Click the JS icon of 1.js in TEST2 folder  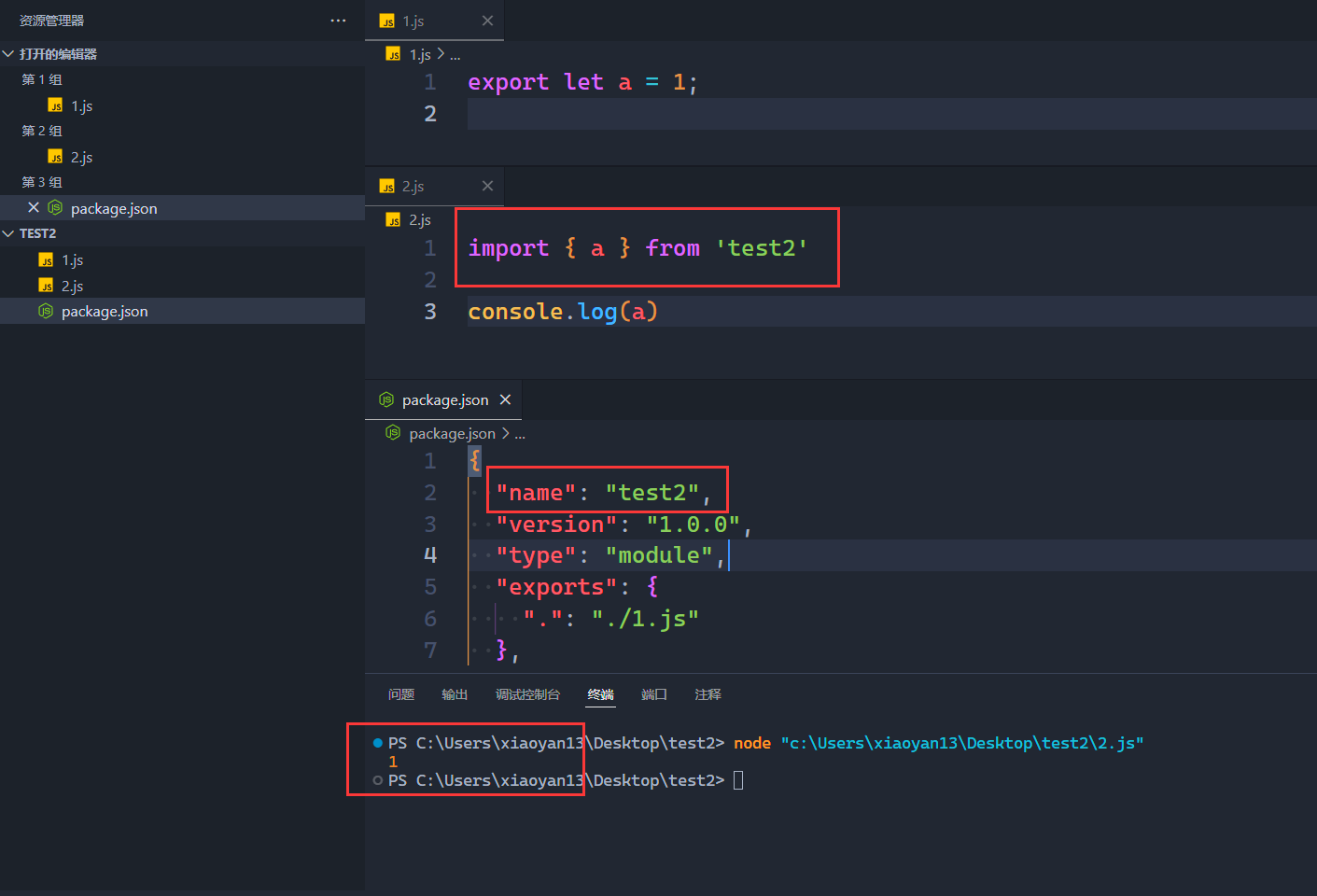pyautogui.click(x=46, y=260)
